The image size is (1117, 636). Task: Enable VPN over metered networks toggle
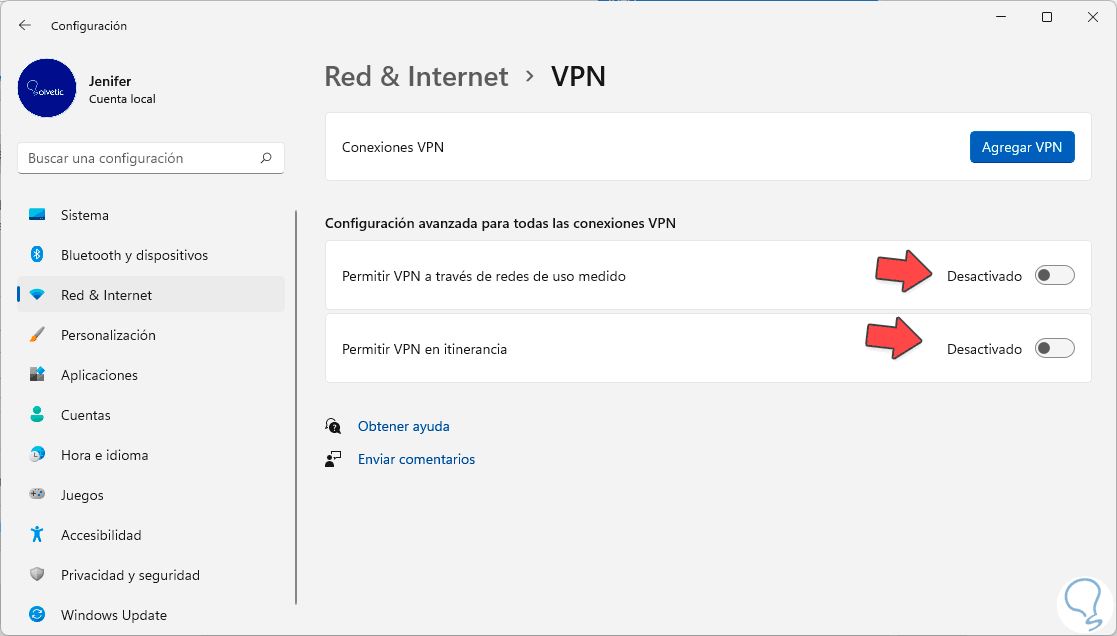(x=1054, y=276)
